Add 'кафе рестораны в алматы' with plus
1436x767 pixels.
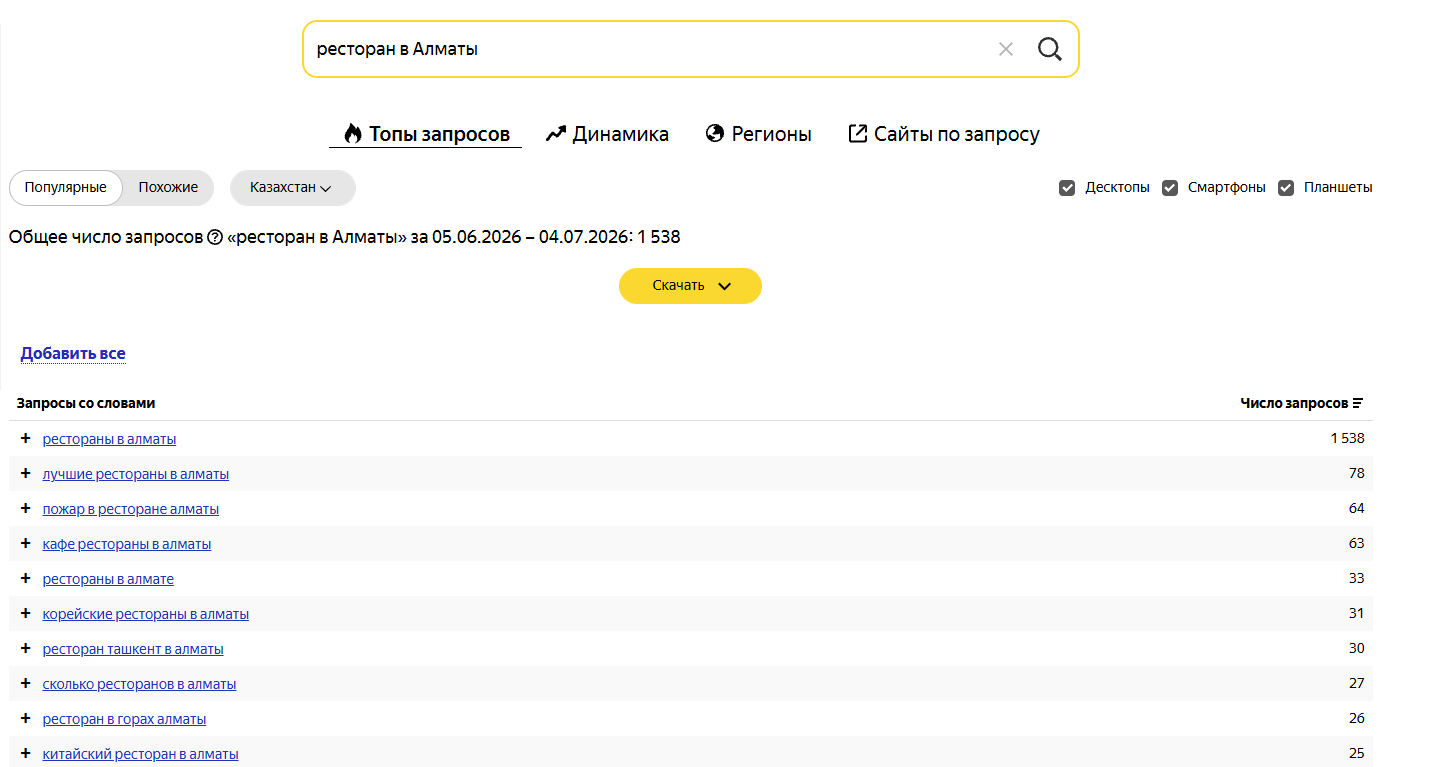[26, 543]
